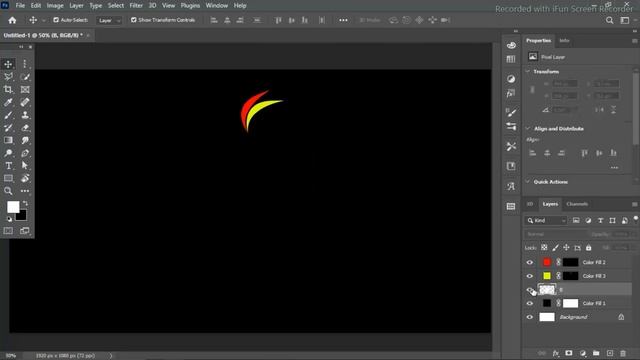Select the Horizontal Type tool
640x360 pixels.
[x=8, y=166]
